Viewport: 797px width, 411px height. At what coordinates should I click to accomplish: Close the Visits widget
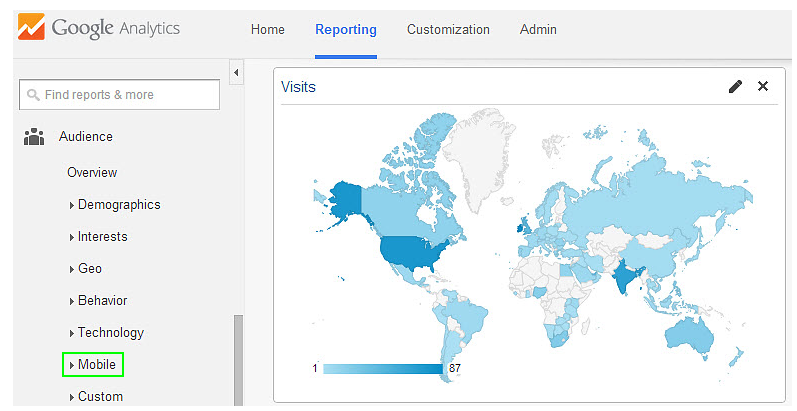[x=763, y=87]
